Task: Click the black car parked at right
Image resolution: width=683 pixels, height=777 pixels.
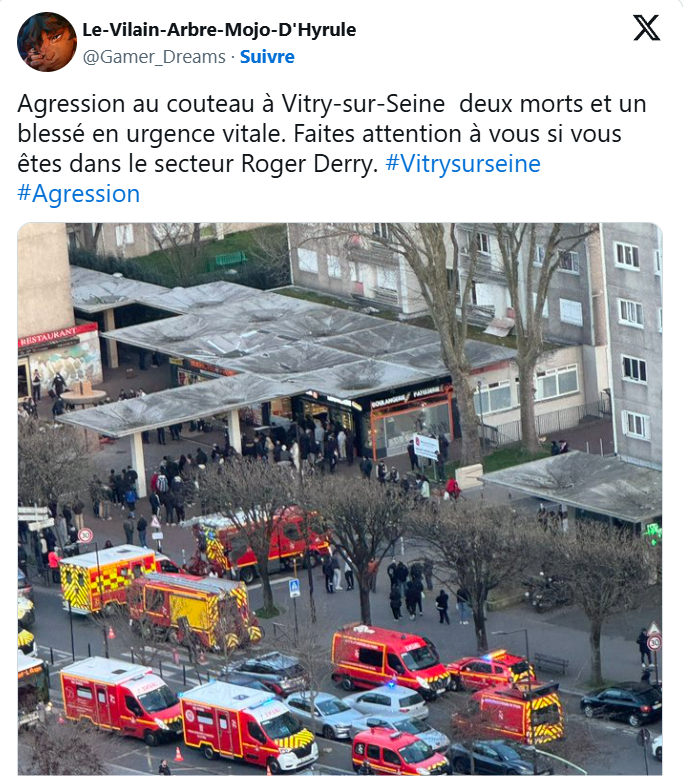Action: (621, 702)
